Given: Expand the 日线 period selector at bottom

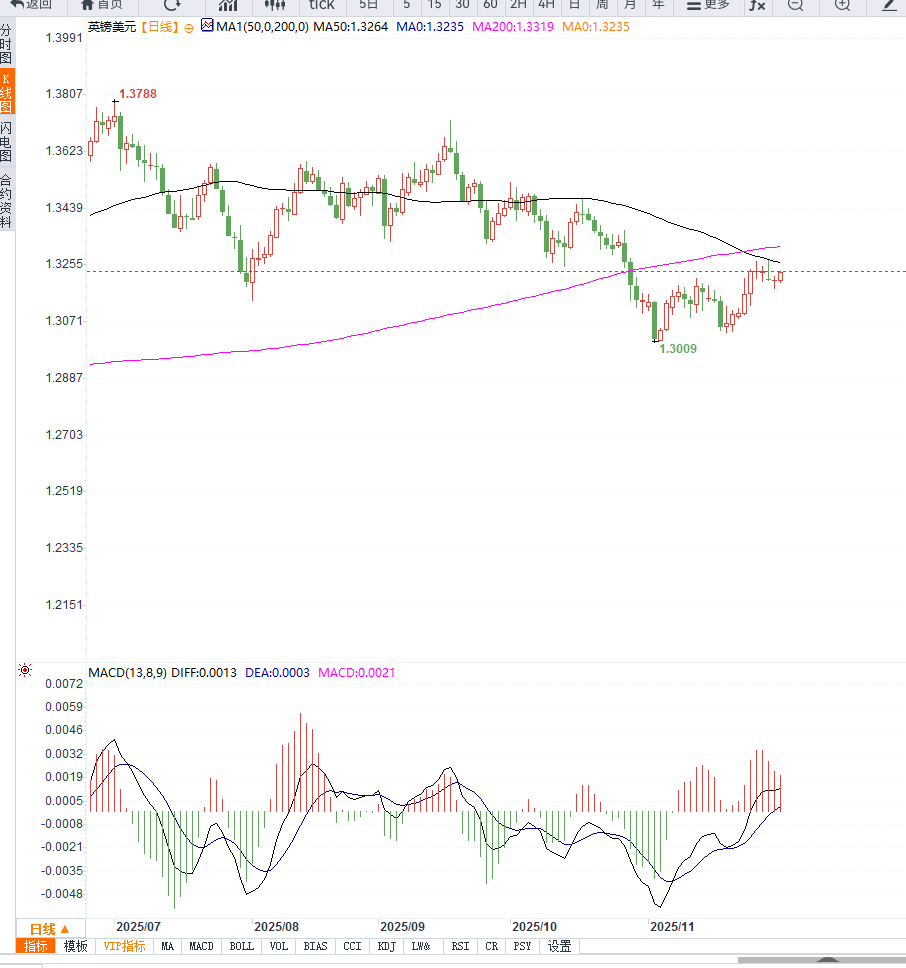Looking at the screenshot, I should coord(49,928).
